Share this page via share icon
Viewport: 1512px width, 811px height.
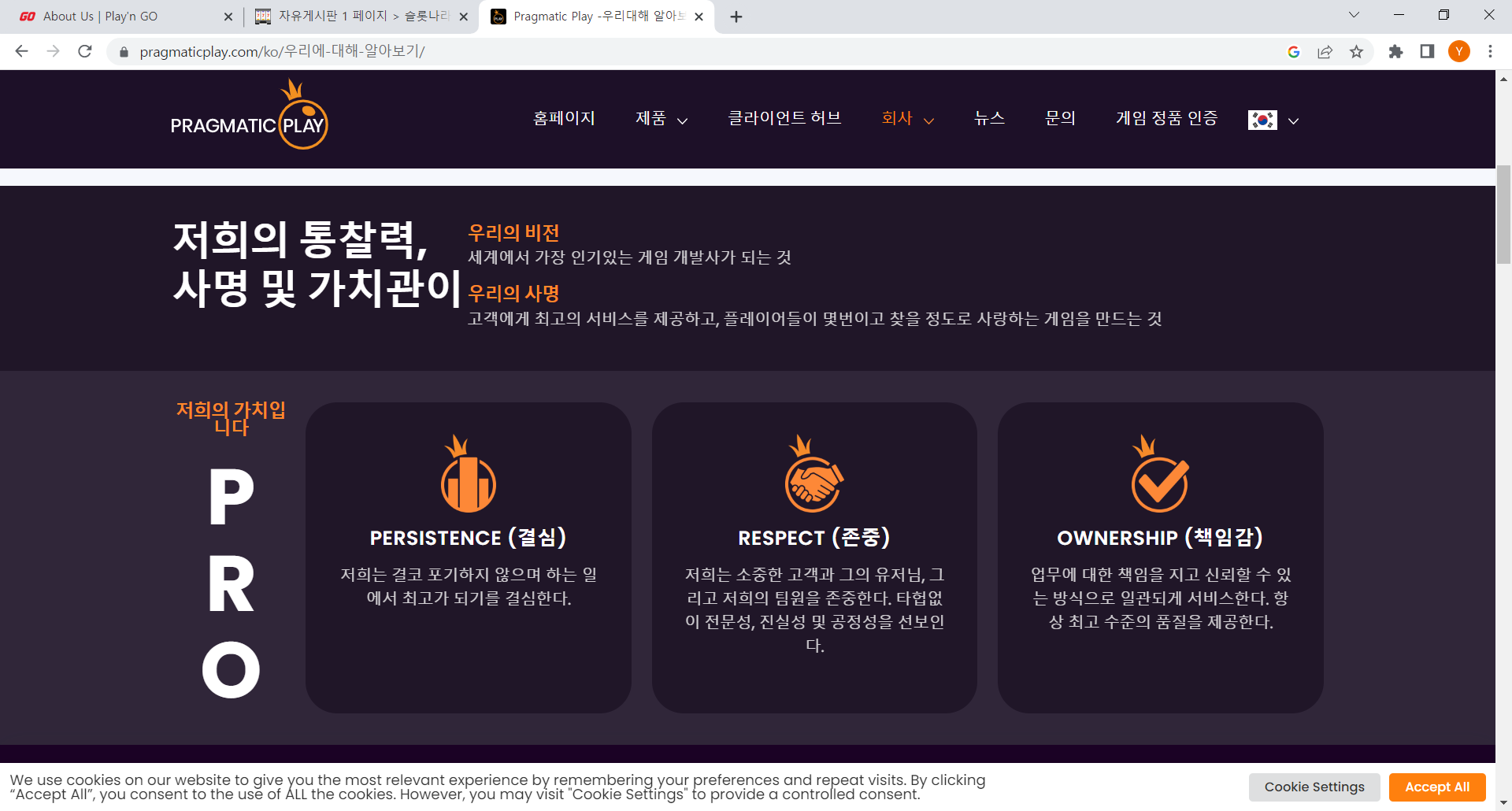click(1325, 52)
